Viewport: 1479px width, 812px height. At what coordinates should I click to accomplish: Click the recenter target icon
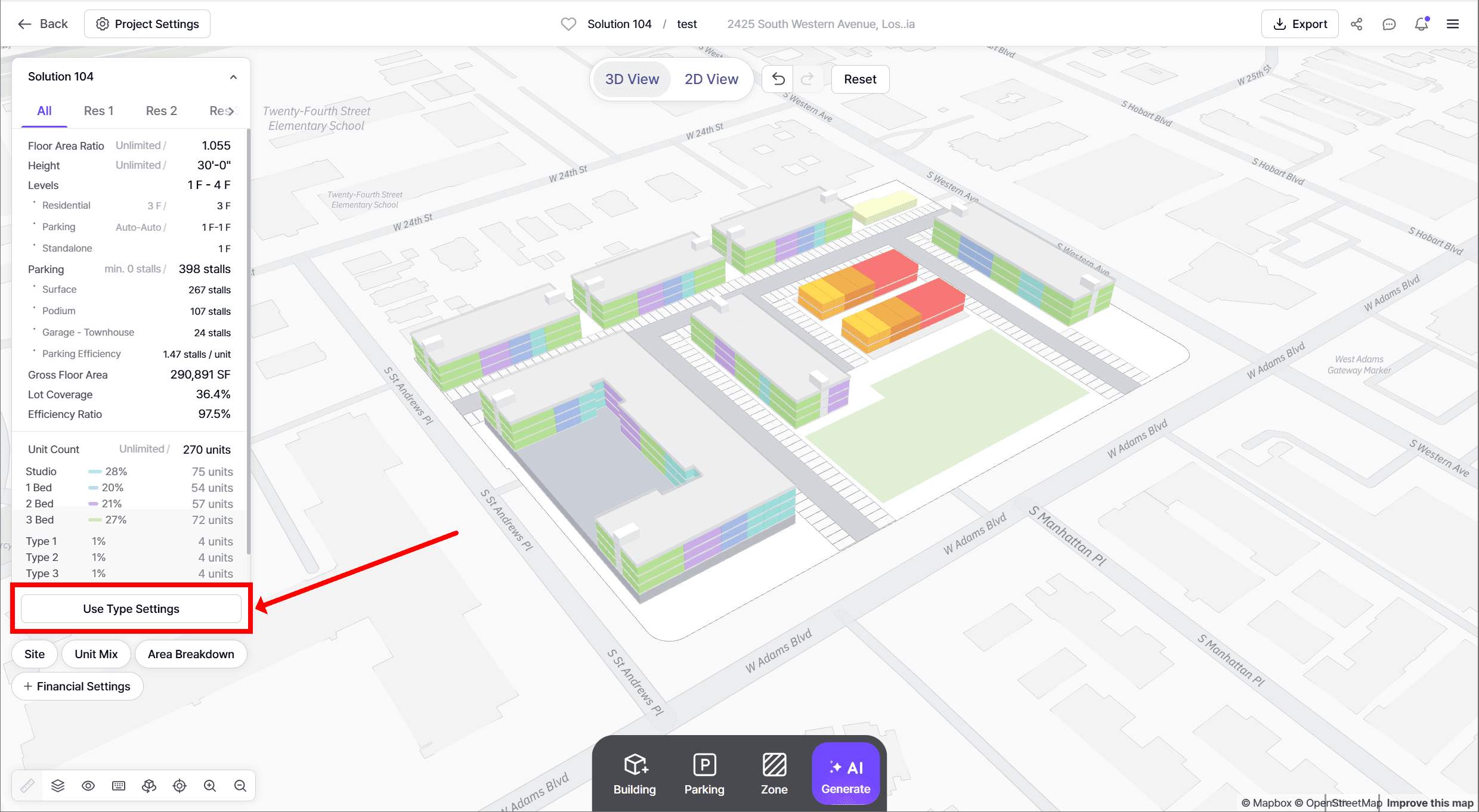(x=180, y=786)
